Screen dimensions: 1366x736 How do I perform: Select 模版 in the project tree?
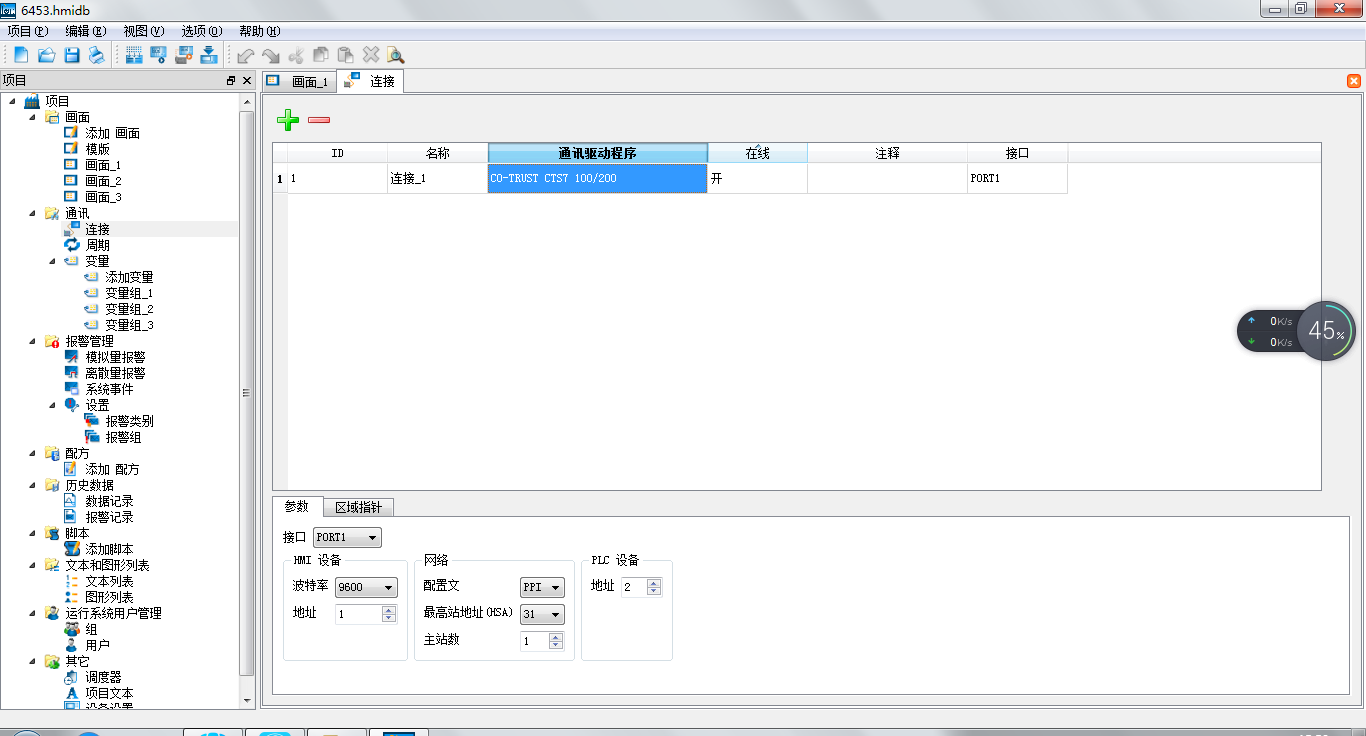(97, 149)
